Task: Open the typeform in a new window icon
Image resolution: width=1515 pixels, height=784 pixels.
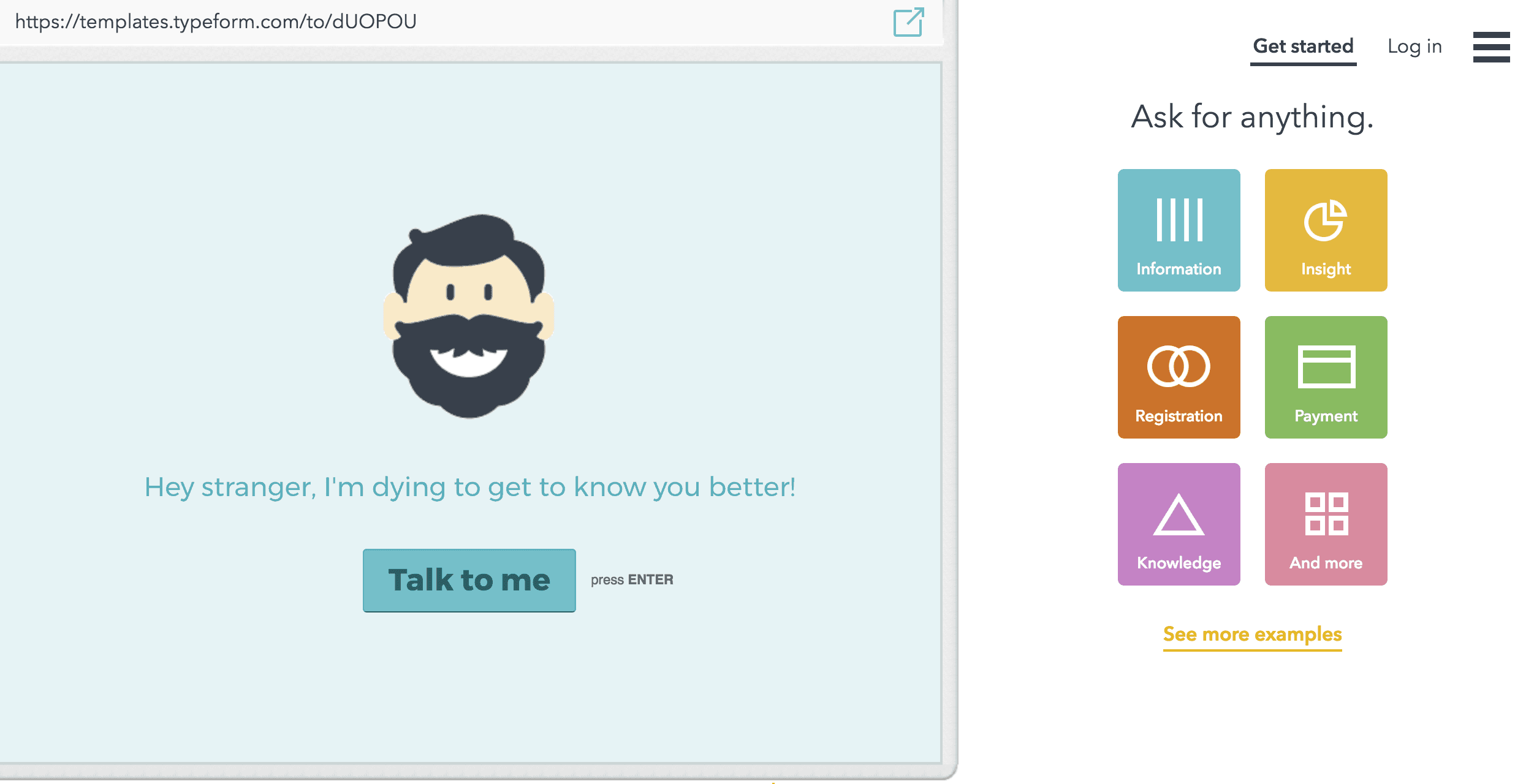Action: pyautogui.click(x=908, y=22)
